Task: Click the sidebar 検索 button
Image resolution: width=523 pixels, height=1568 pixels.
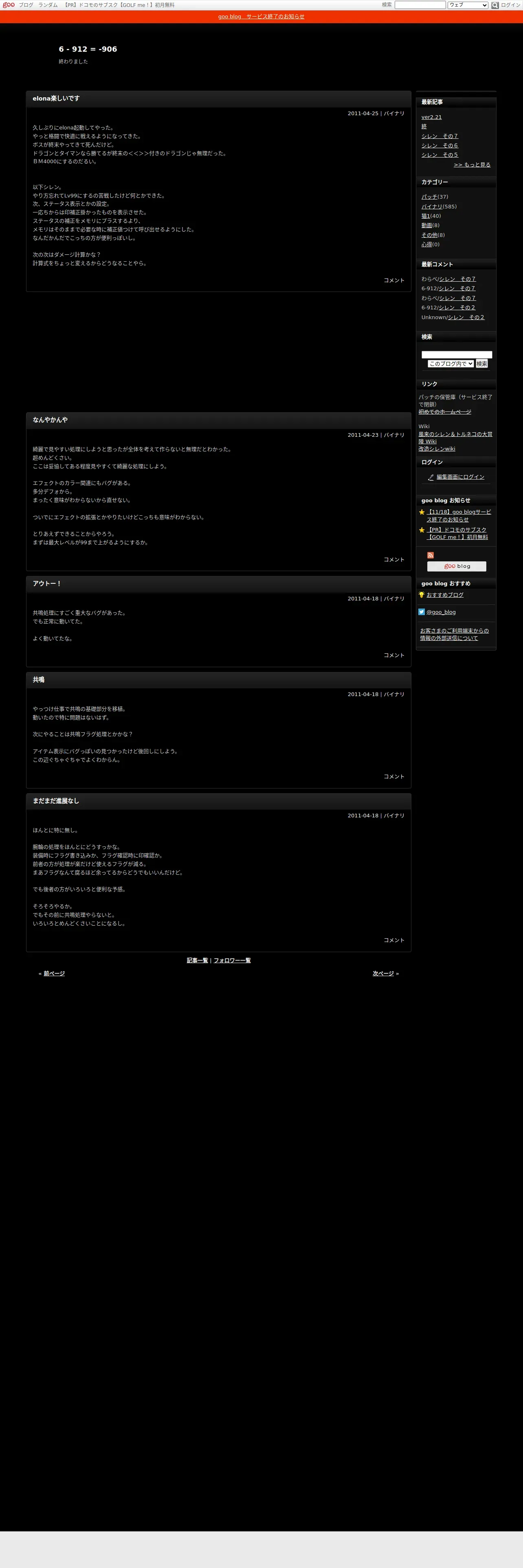Action: point(481,364)
